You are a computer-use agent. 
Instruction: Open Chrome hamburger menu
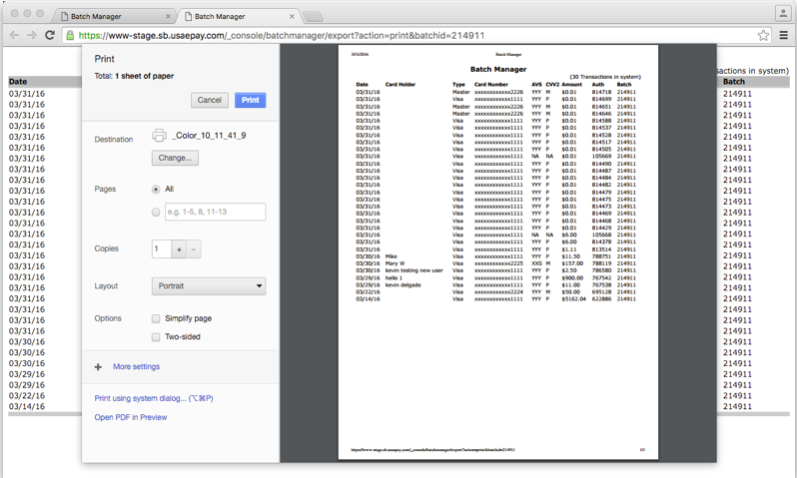point(783,35)
